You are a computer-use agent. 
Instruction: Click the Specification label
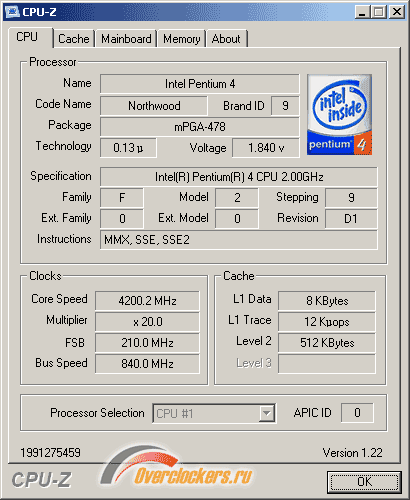tap(61, 176)
